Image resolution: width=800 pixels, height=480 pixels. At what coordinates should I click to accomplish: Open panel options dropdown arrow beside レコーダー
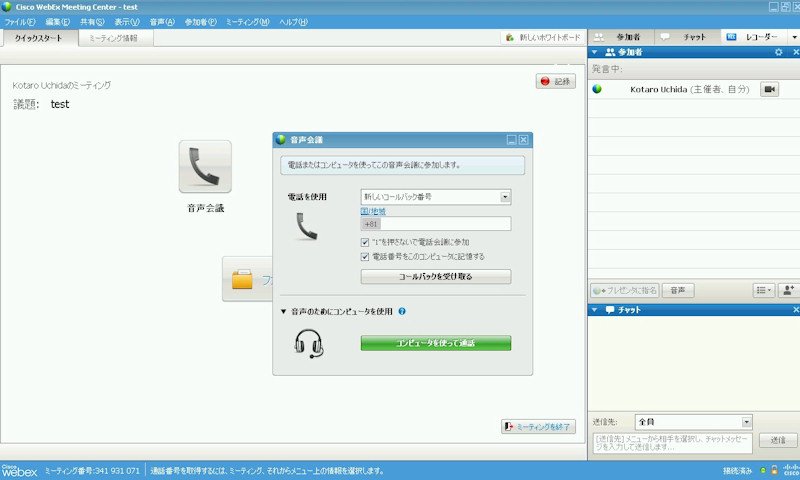(x=794, y=38)
